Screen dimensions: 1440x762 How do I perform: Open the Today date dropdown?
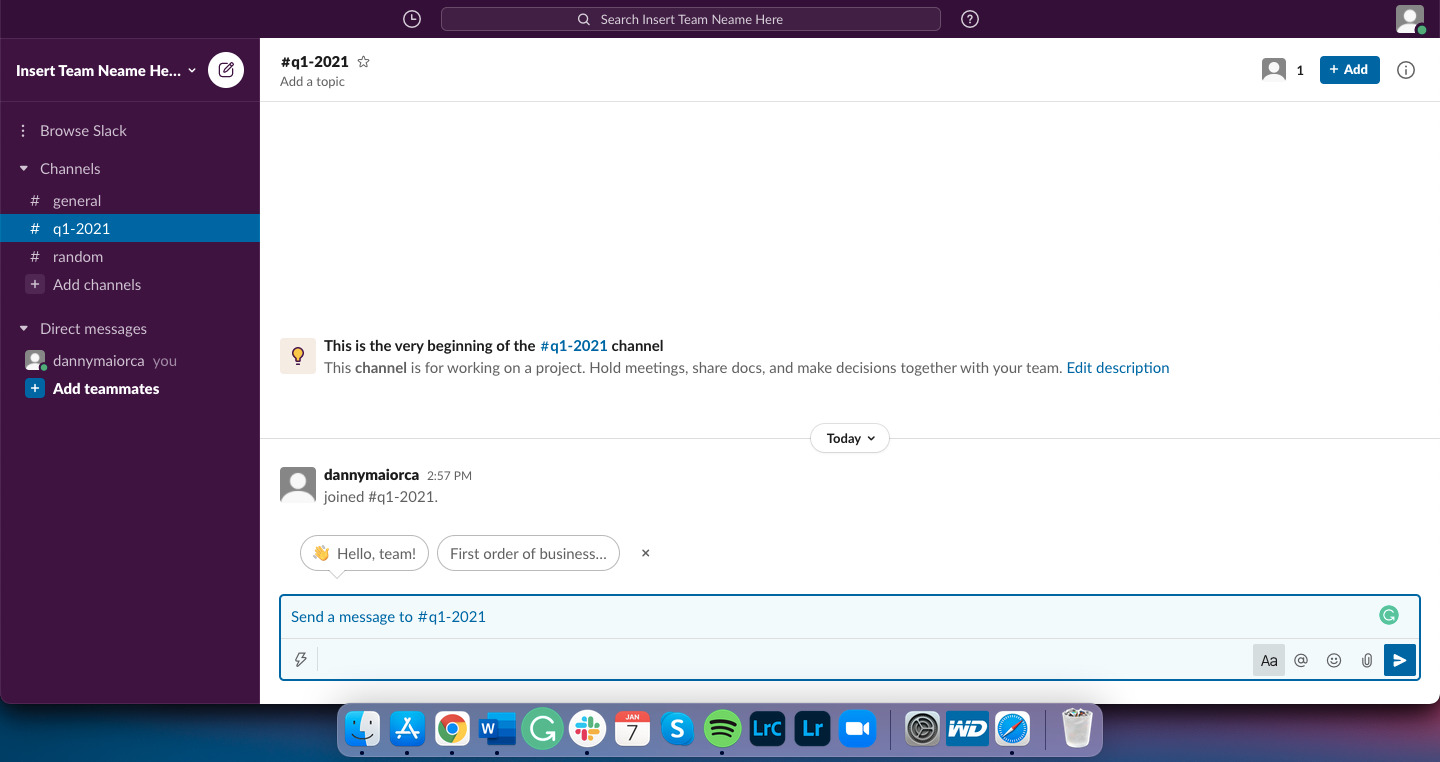(850, 438)
